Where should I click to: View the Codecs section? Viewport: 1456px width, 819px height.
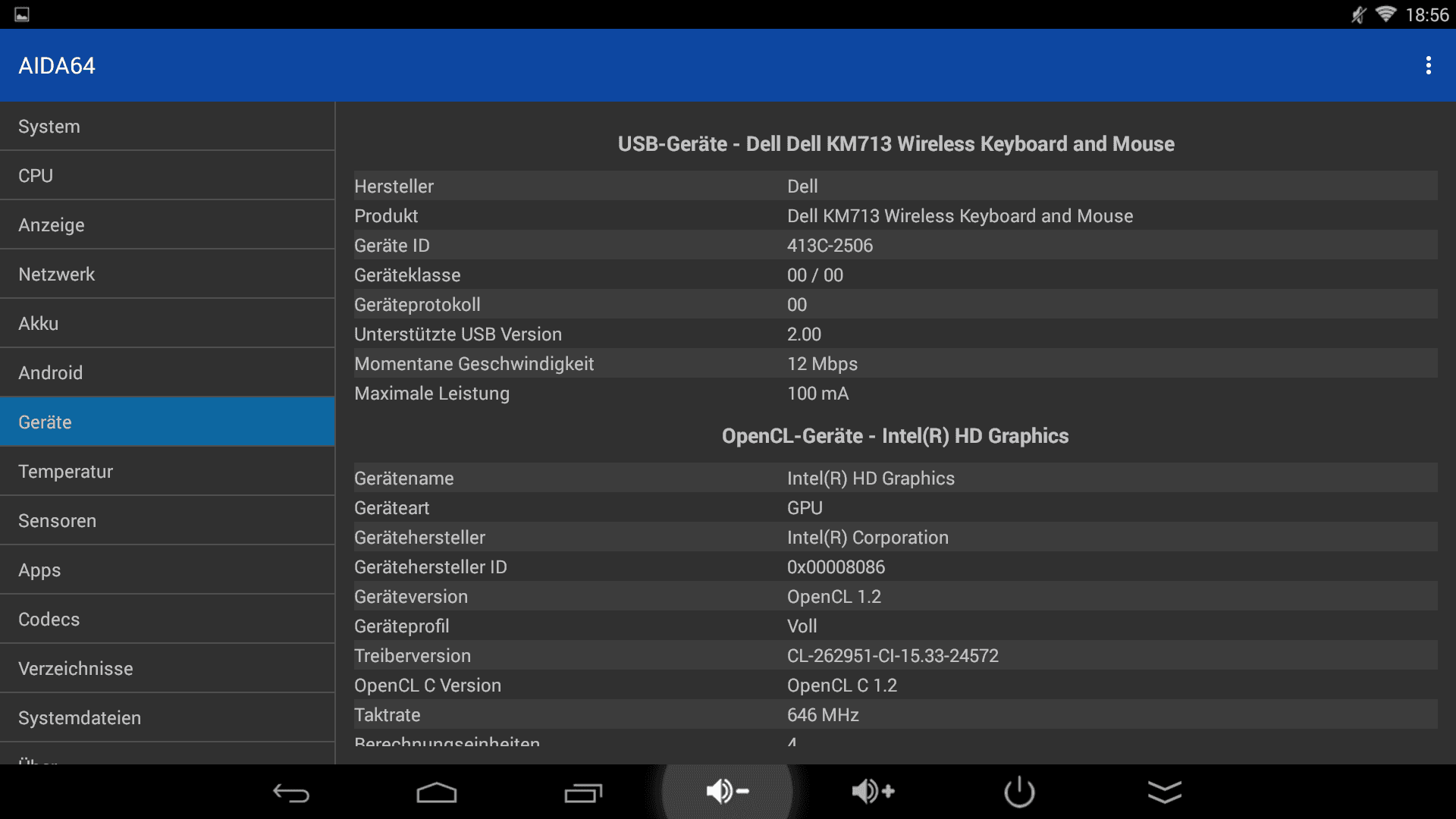(x=167, y=620)
